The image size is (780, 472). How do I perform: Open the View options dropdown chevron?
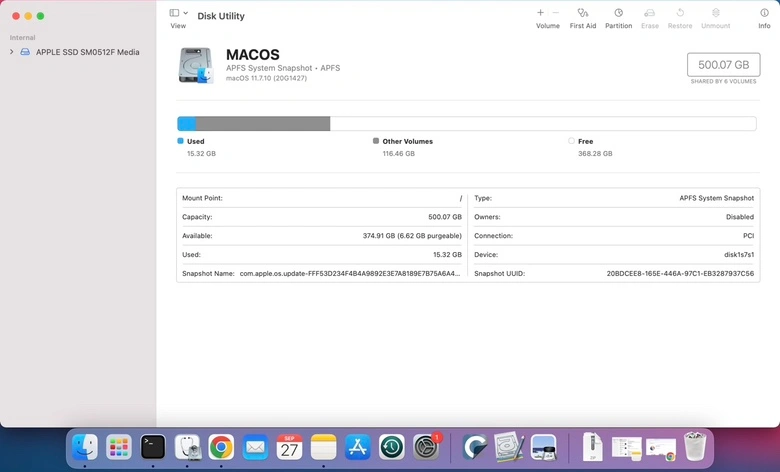click(186, 13)
